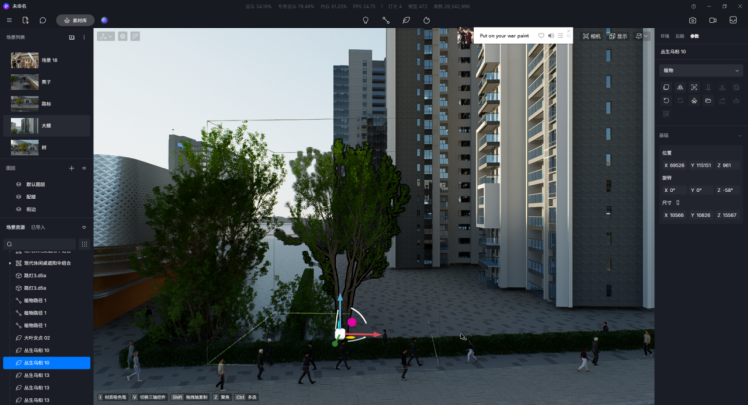Screen dimensions: 748x406
Task: Click the 相机 camera button in viewport
Action: (592, 36)
